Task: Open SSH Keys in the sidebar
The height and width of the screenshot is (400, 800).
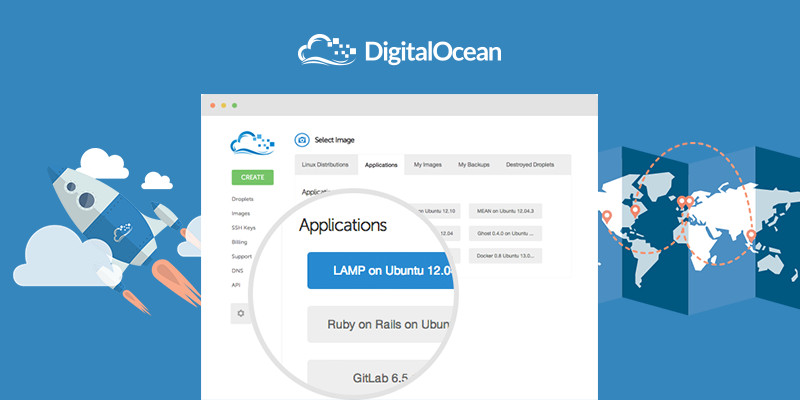Action: pyautogui.click(x=243, y=228)
